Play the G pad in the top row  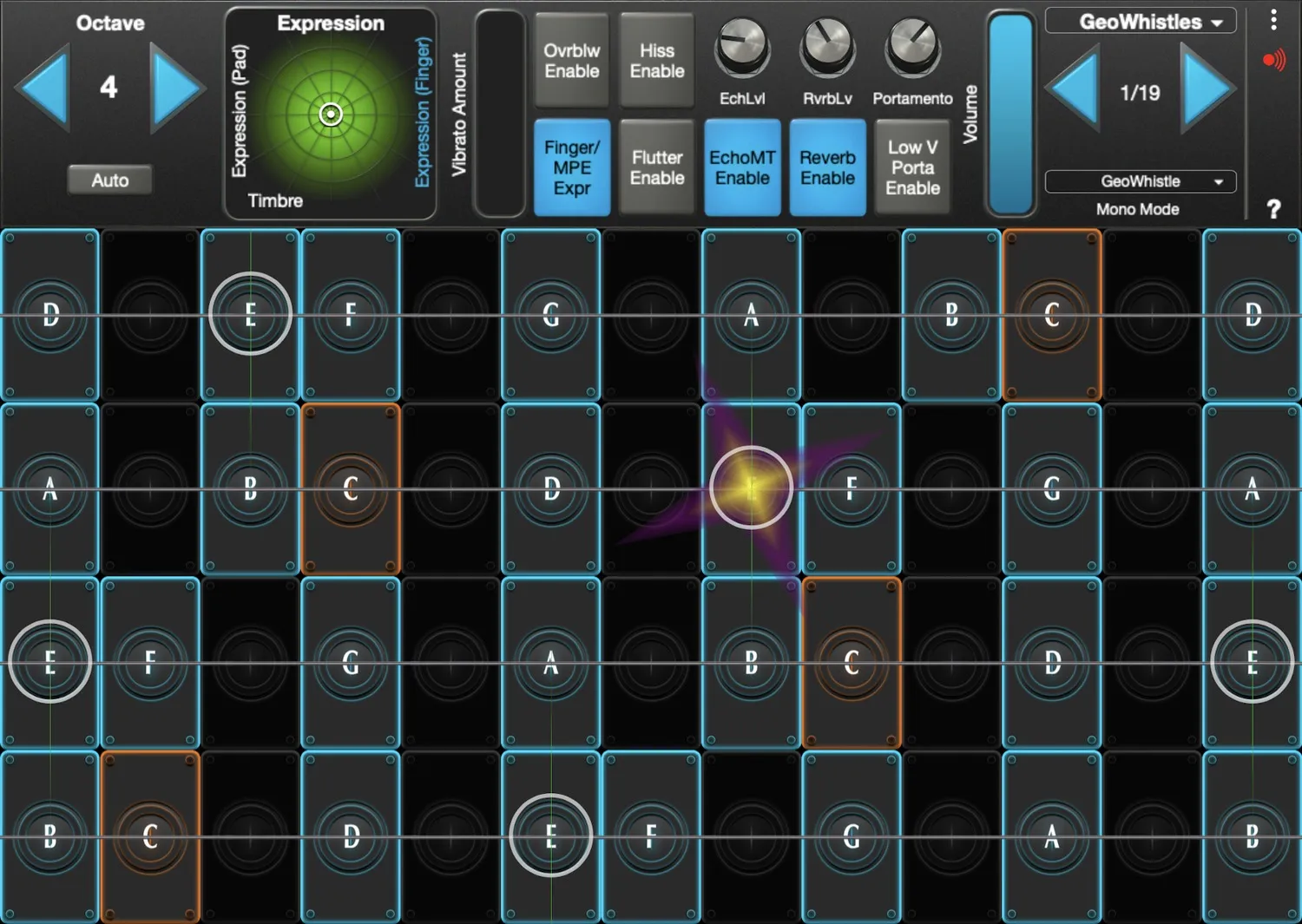coord(551,314)
